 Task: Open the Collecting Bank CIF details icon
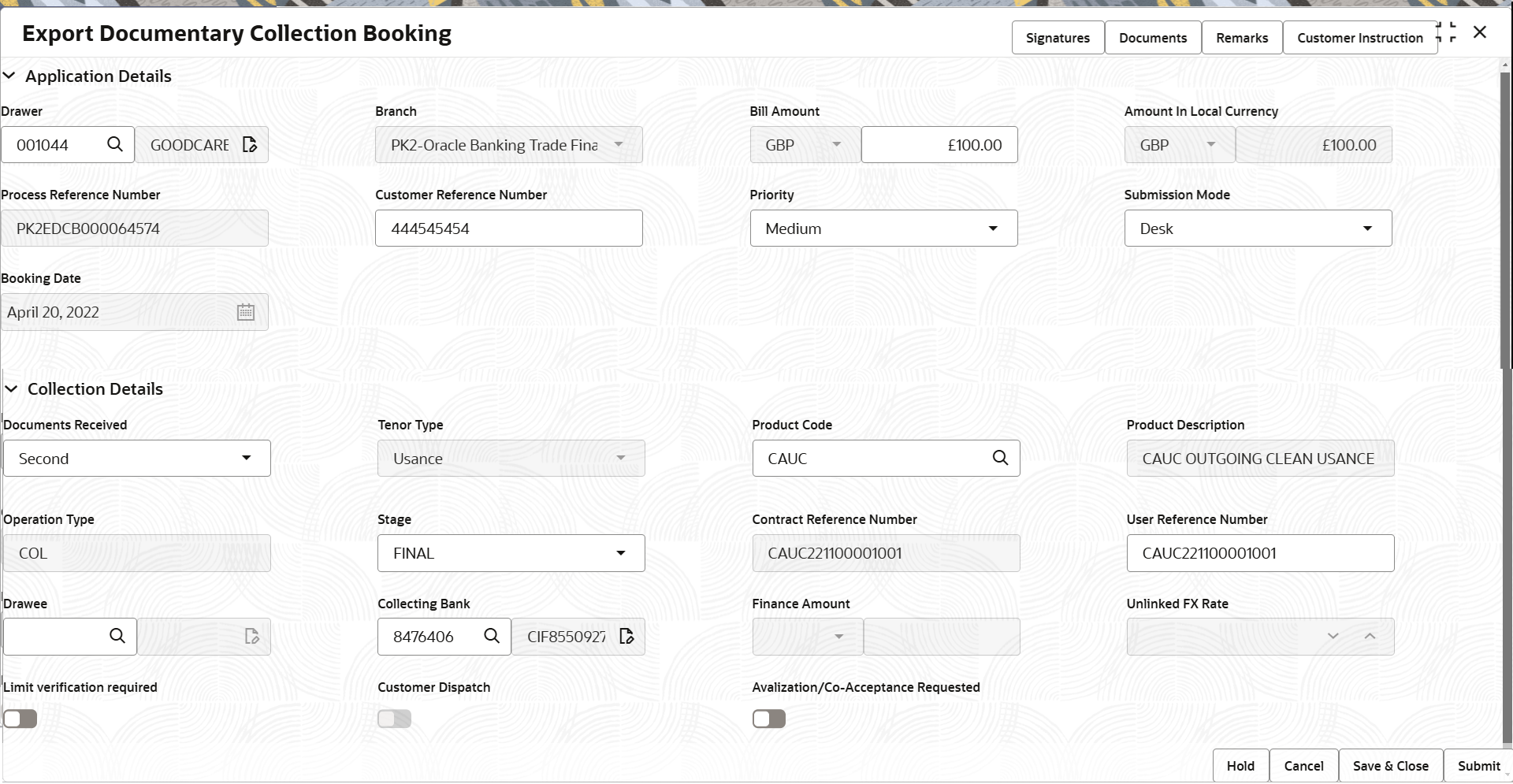[626, 636]
